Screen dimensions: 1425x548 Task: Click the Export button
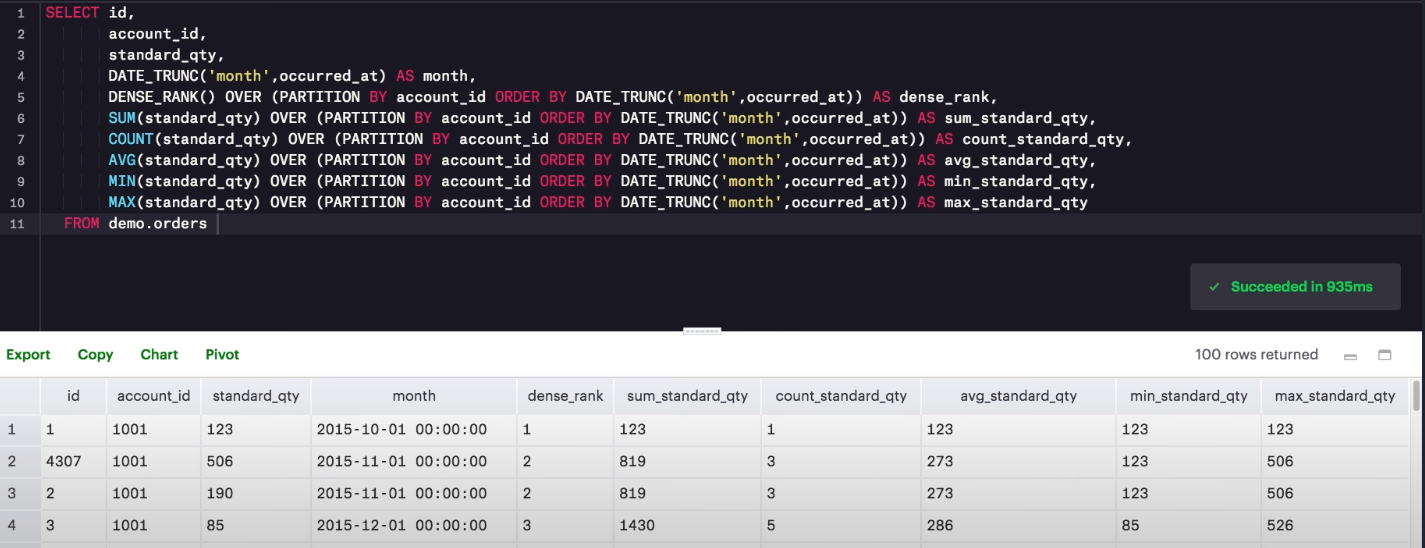coord(28,355)
